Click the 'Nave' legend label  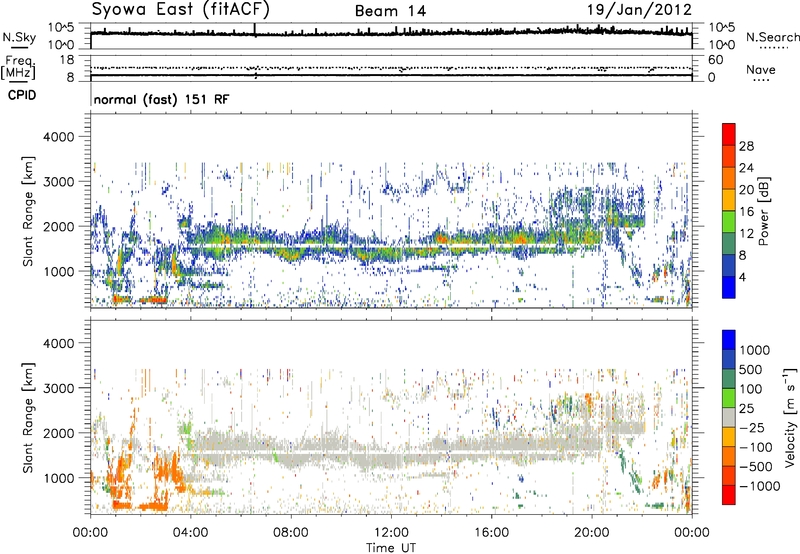(761, 69)
